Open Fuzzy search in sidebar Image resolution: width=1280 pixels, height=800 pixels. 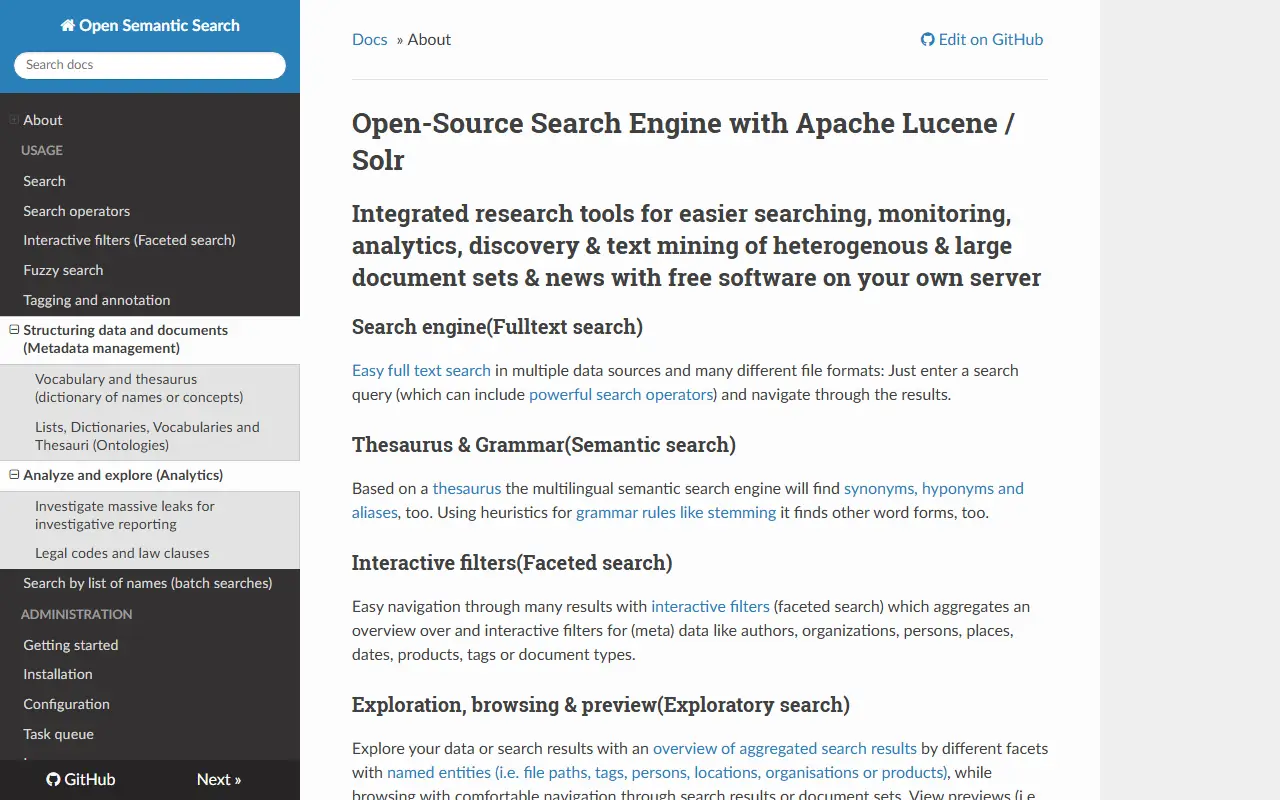(63, 270)
